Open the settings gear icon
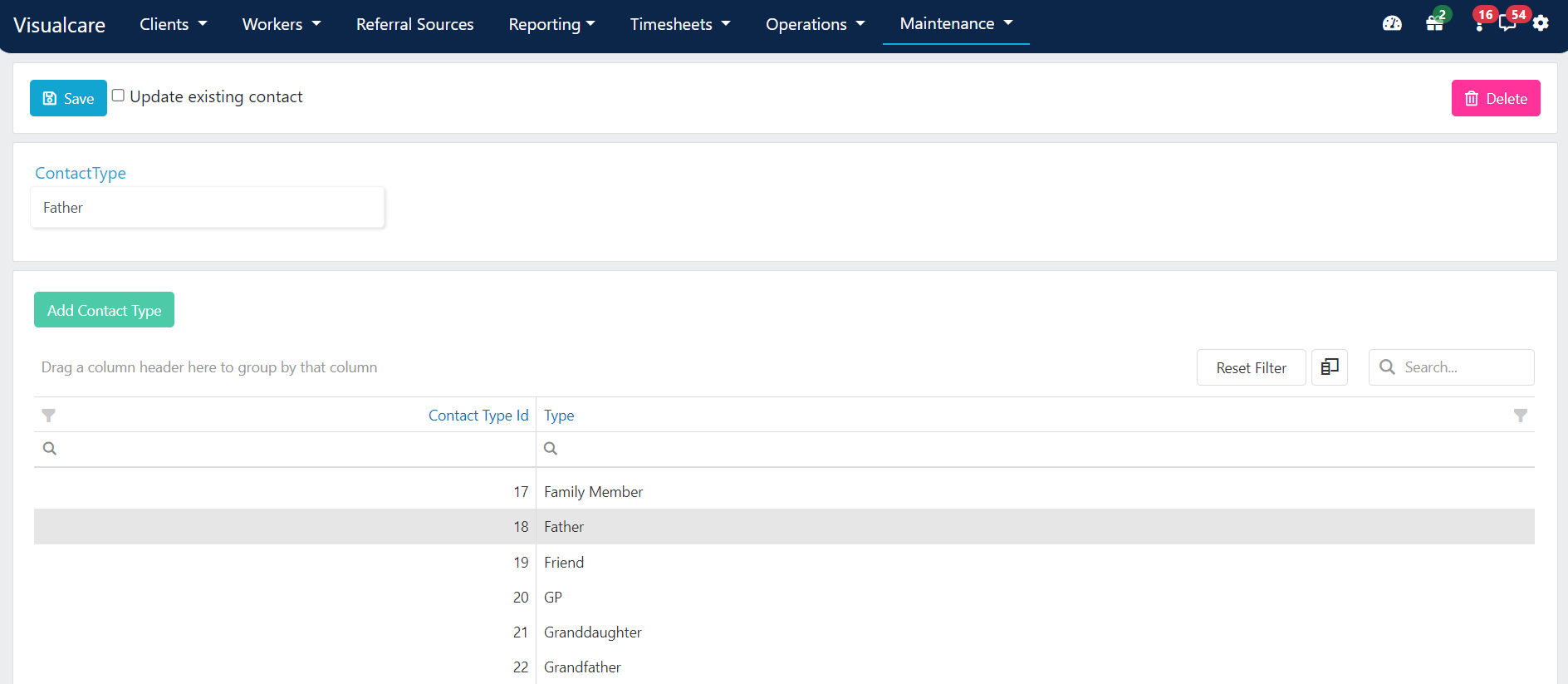 point(1541,23)
